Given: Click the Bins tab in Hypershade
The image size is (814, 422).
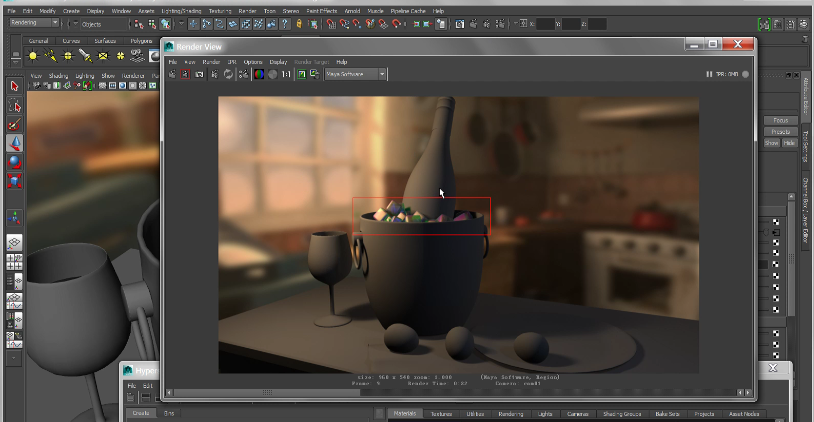Looking at the screenshot, I should click(x=169, y=413).
